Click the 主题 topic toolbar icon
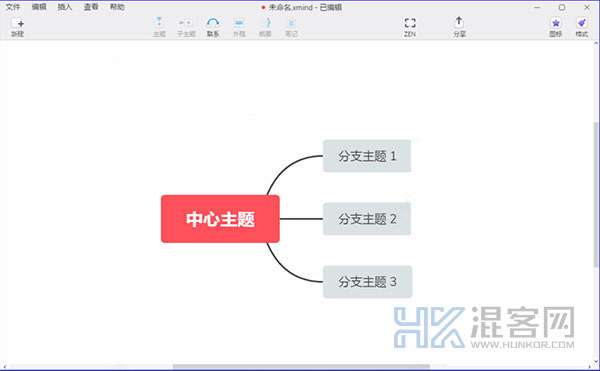The image size is (600, 371). pyautogui.click(x=159, y=27)
